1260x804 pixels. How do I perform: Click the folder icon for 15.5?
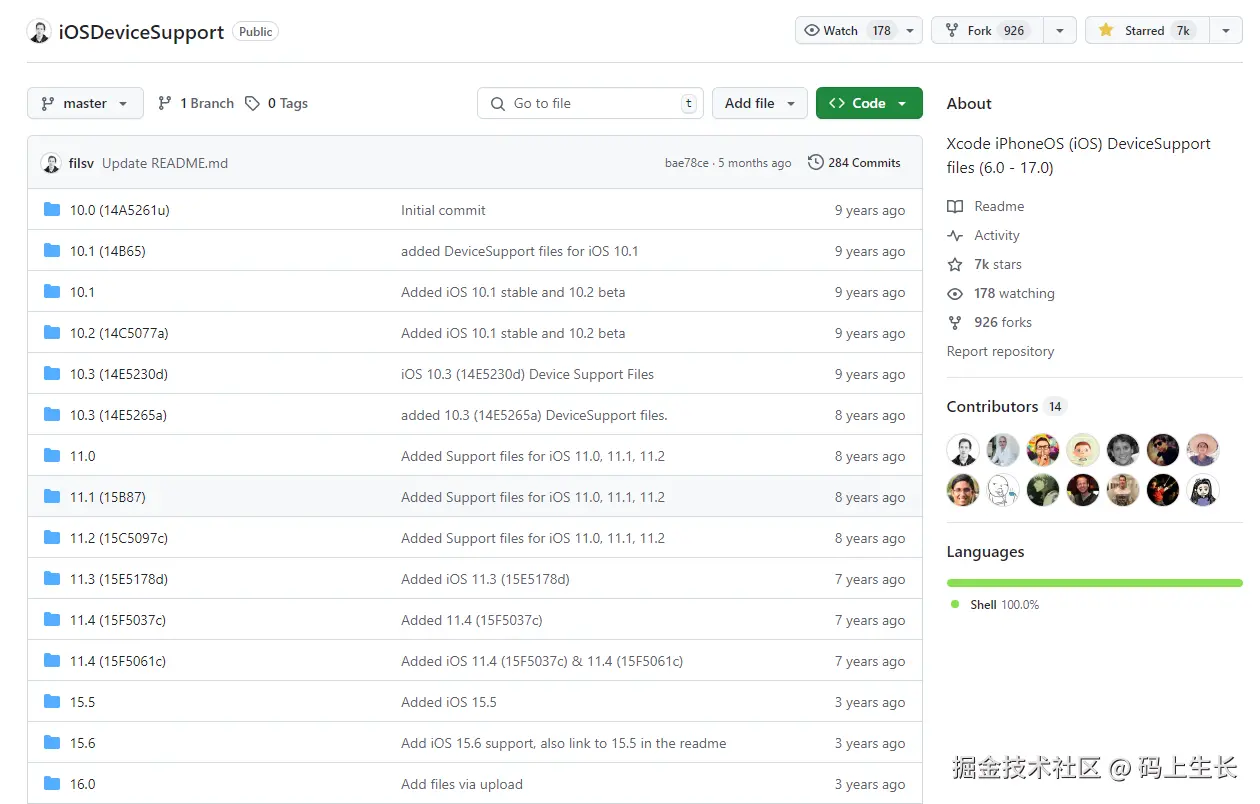click(x=52, y=702)
